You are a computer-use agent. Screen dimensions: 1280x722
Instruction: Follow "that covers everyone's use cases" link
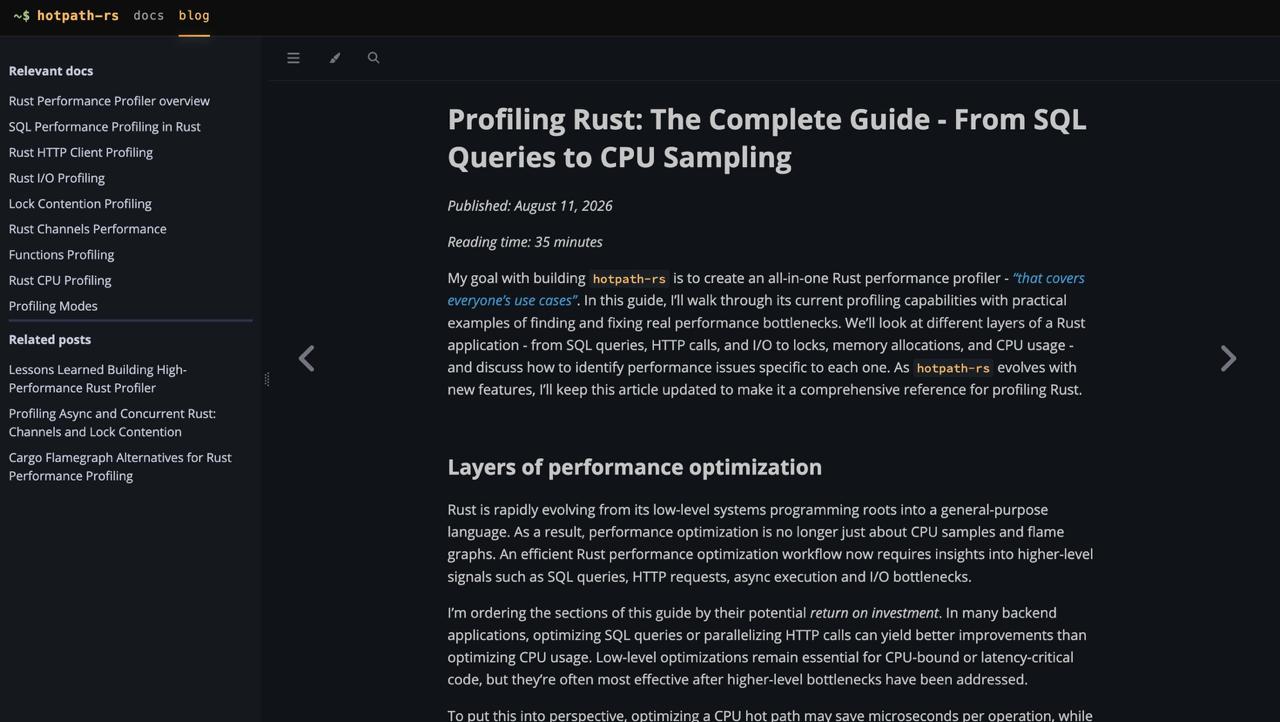(x=766, y=289)
